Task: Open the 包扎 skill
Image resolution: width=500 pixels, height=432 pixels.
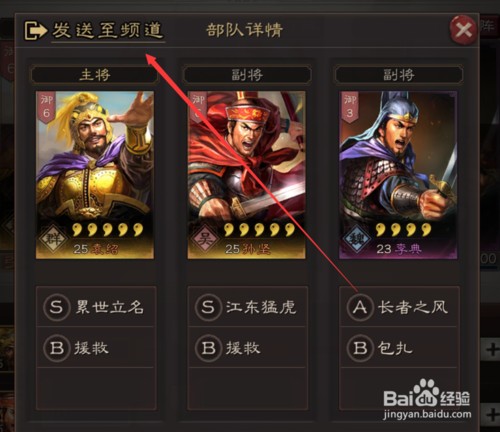Action: pos(399,348)
